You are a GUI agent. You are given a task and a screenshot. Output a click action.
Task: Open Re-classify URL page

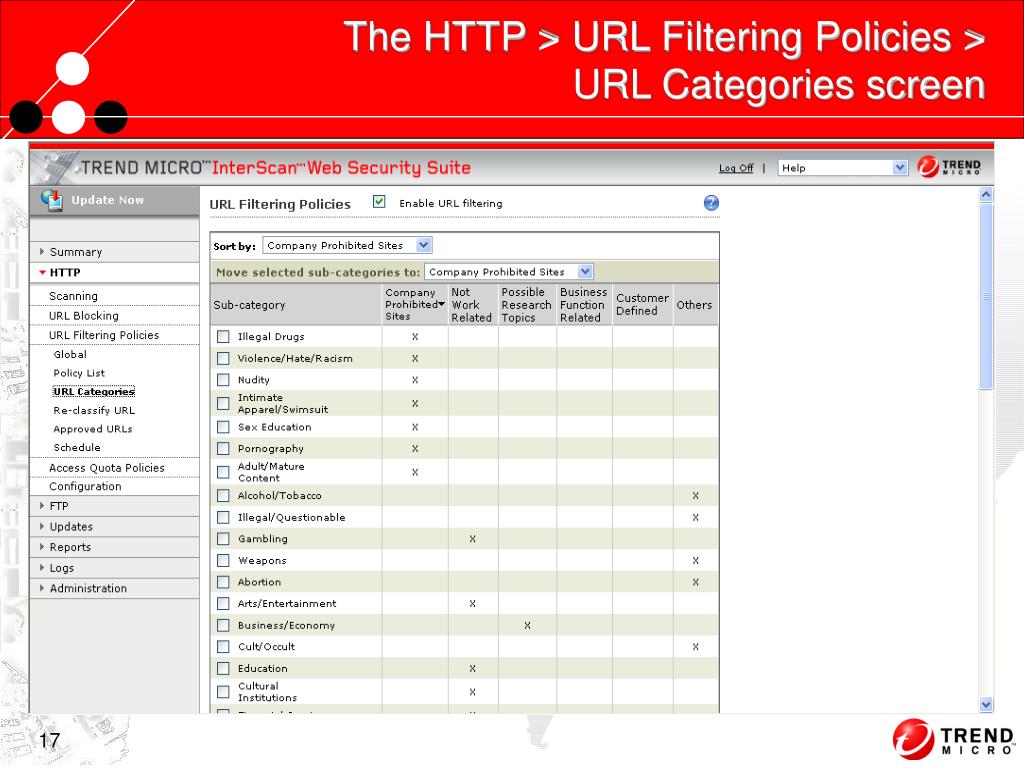pyautogui.click(x=94, y=410)
